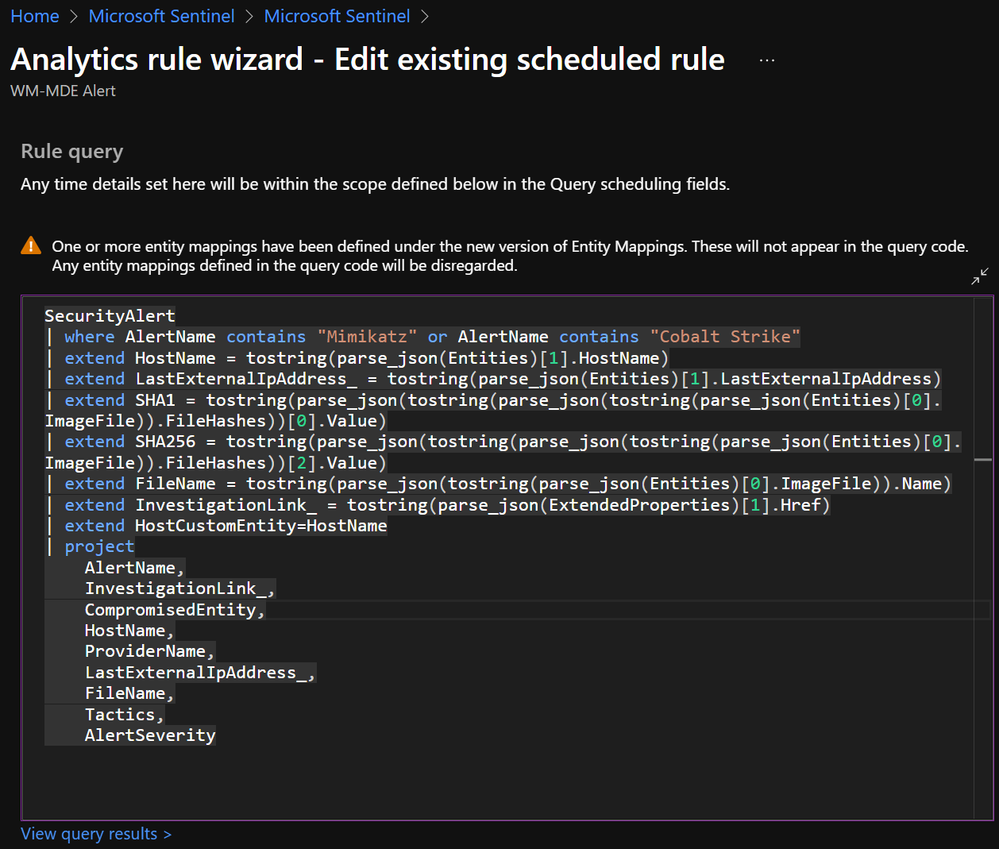Image resolution: width=999 pixels, height=849 pixels.
Task: Click ProviderName in the project list
Action: tap(145, 652)
